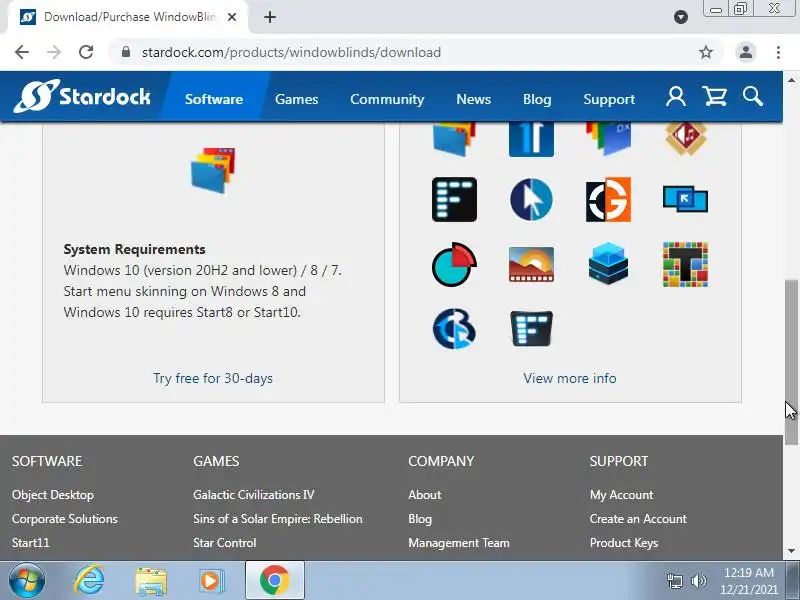Open Start11 footer link
Image resolution: width=800 pixels, height=600 pixels.
31,543
